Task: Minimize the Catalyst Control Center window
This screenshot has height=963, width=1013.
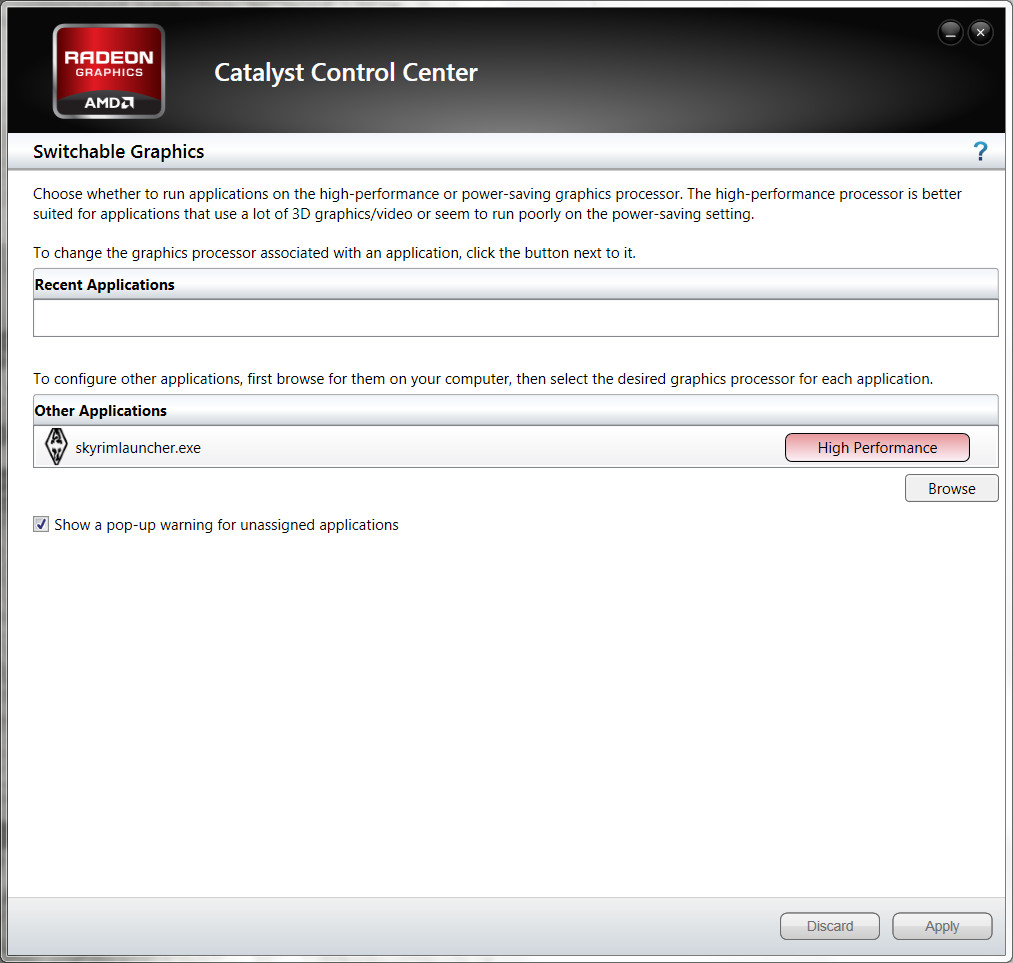Action: click(x=950, y=32)
